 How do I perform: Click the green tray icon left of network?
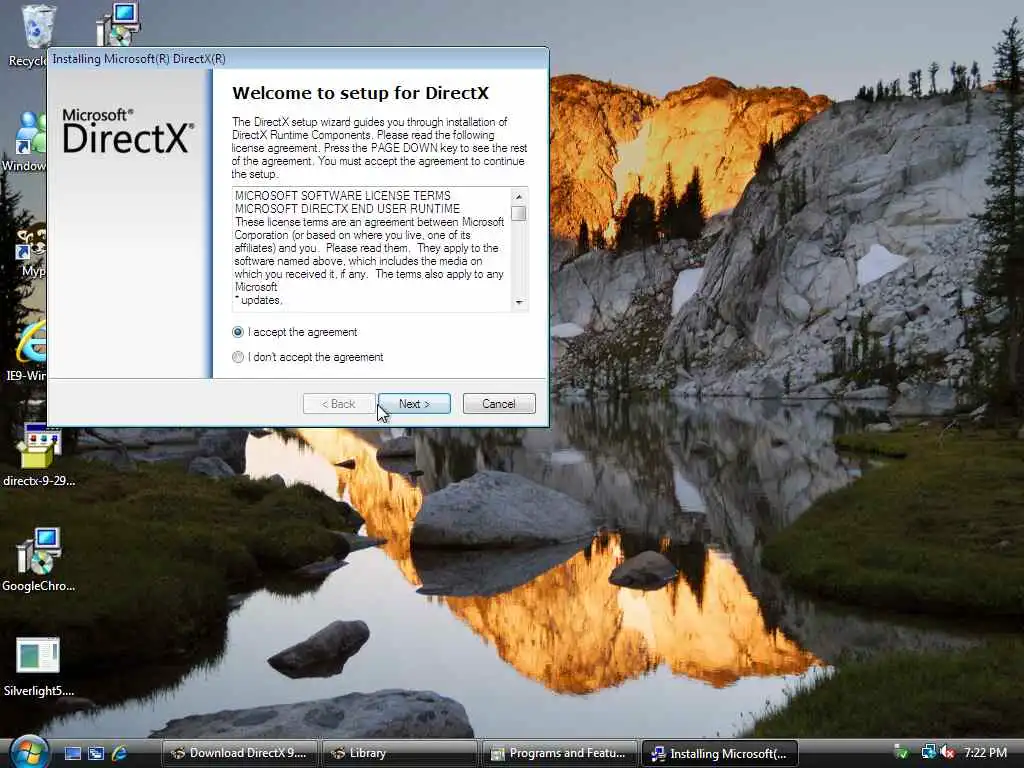(901, 752)
